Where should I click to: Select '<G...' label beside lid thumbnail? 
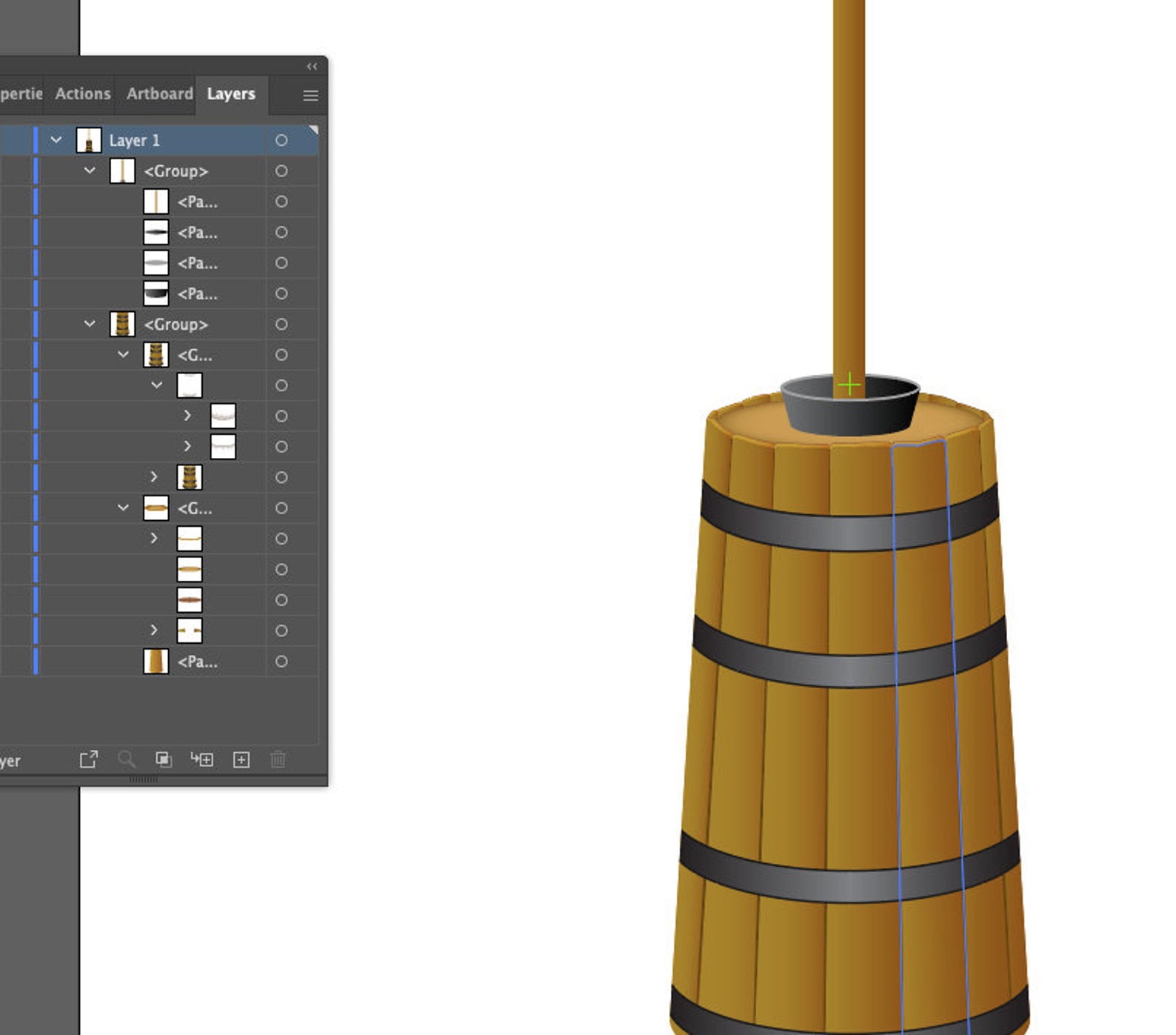click(x=195, y=508)
